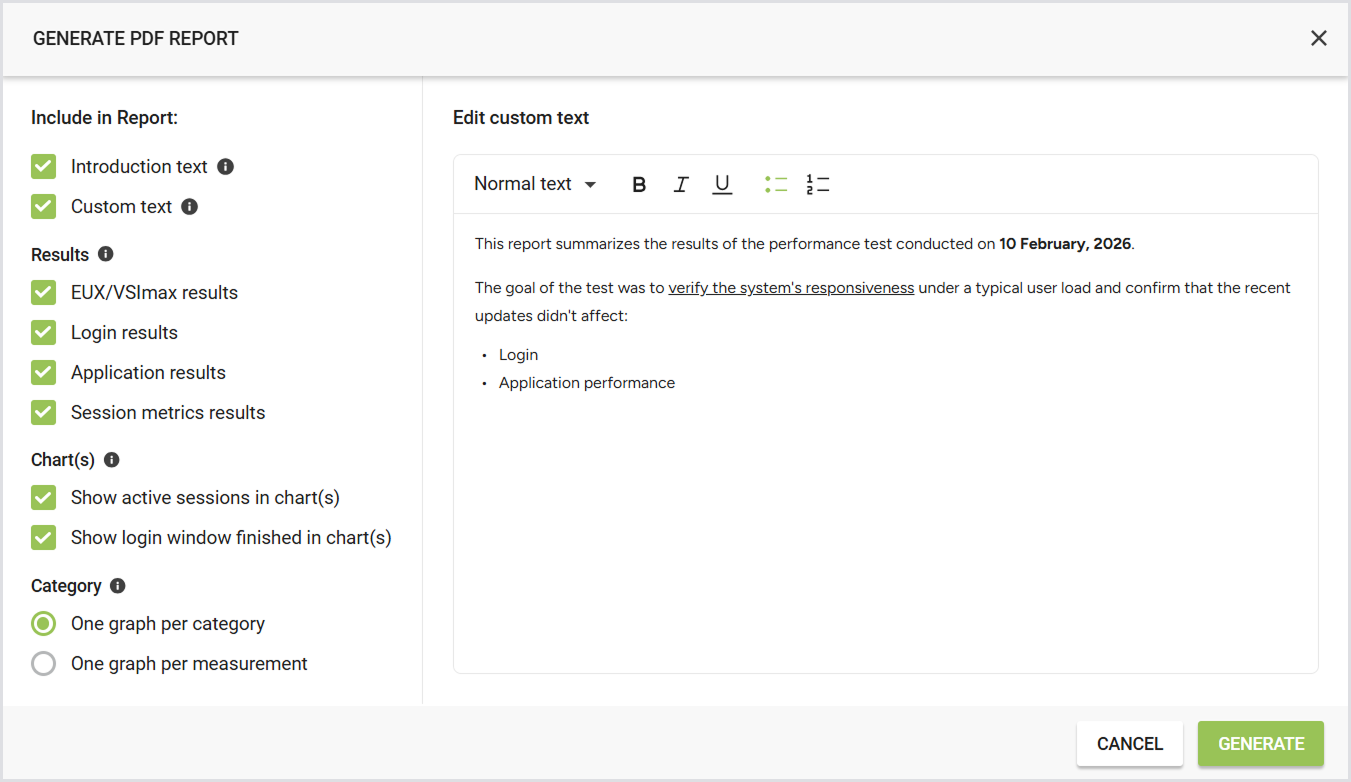Click info icon next to Category heading
Screen dimensions: 1351x782
click(118, 586)
